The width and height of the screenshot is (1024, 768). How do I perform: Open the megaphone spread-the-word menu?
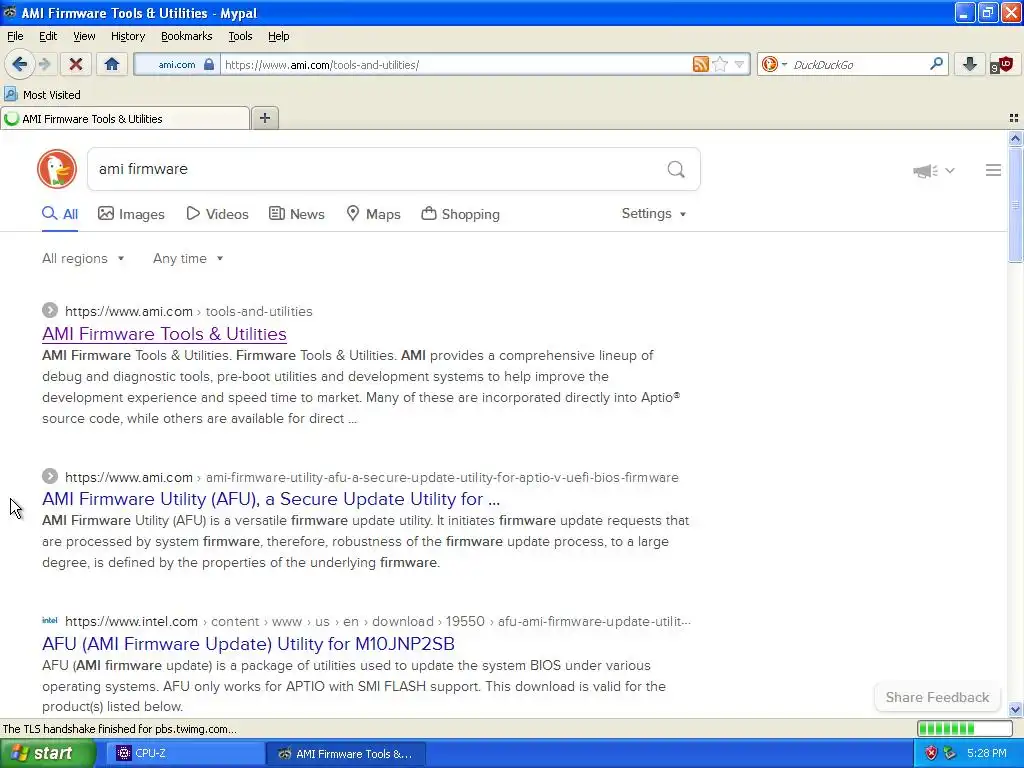click(x=933, y=170)
